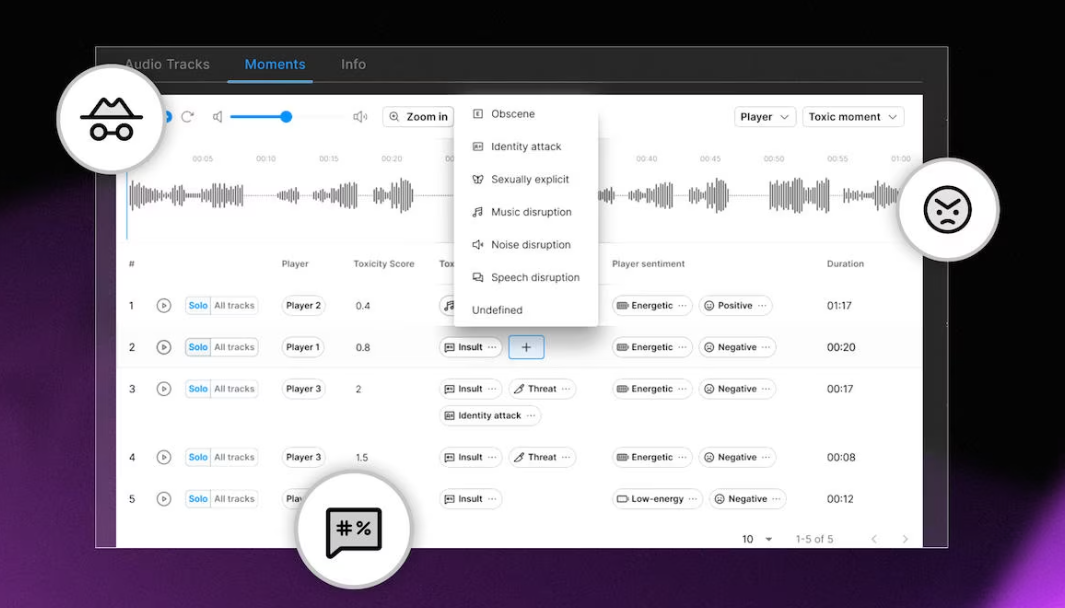The image size is (1065, 608).
Task: Click the incognito glasses badge icon
Action: [x=111, y=119]
